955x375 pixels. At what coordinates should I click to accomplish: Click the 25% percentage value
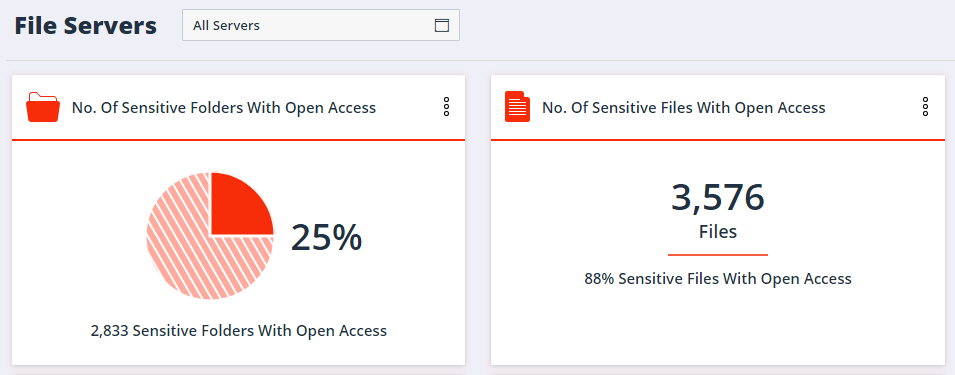pos(326,237)
